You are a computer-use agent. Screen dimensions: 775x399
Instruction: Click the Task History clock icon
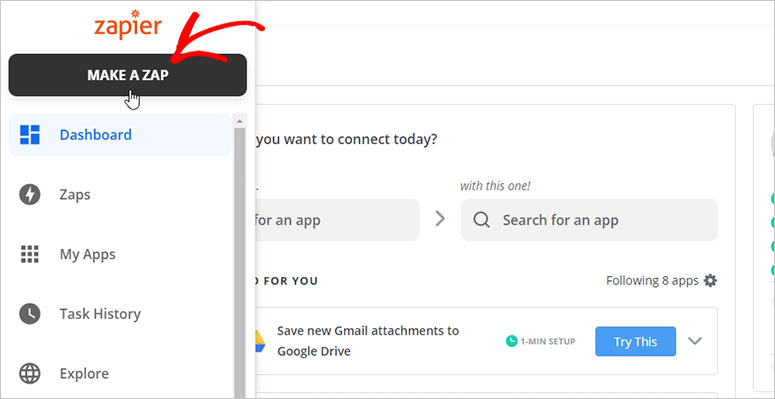point(30,314)
